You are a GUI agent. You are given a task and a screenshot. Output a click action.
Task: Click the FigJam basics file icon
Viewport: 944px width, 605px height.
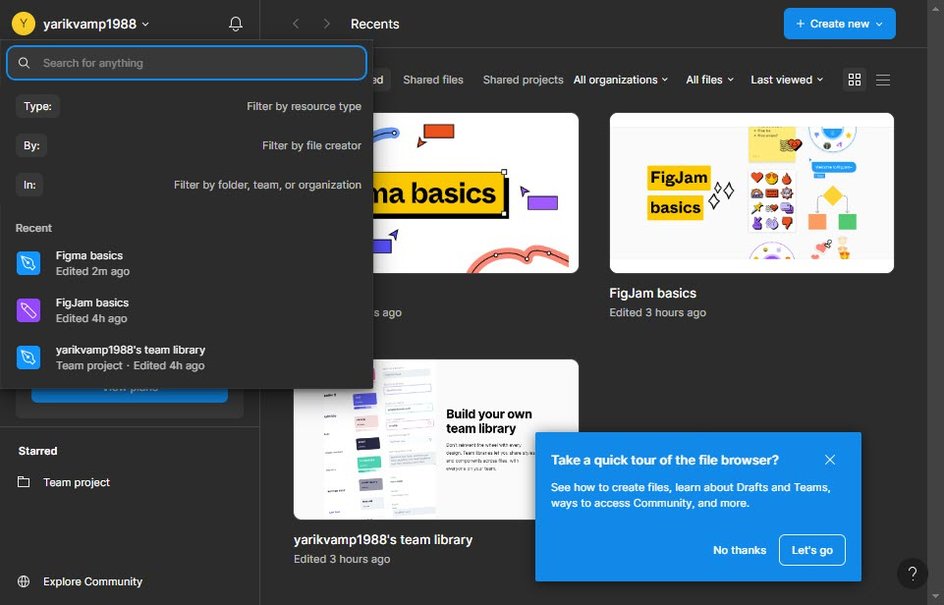[x=28, y=310]
